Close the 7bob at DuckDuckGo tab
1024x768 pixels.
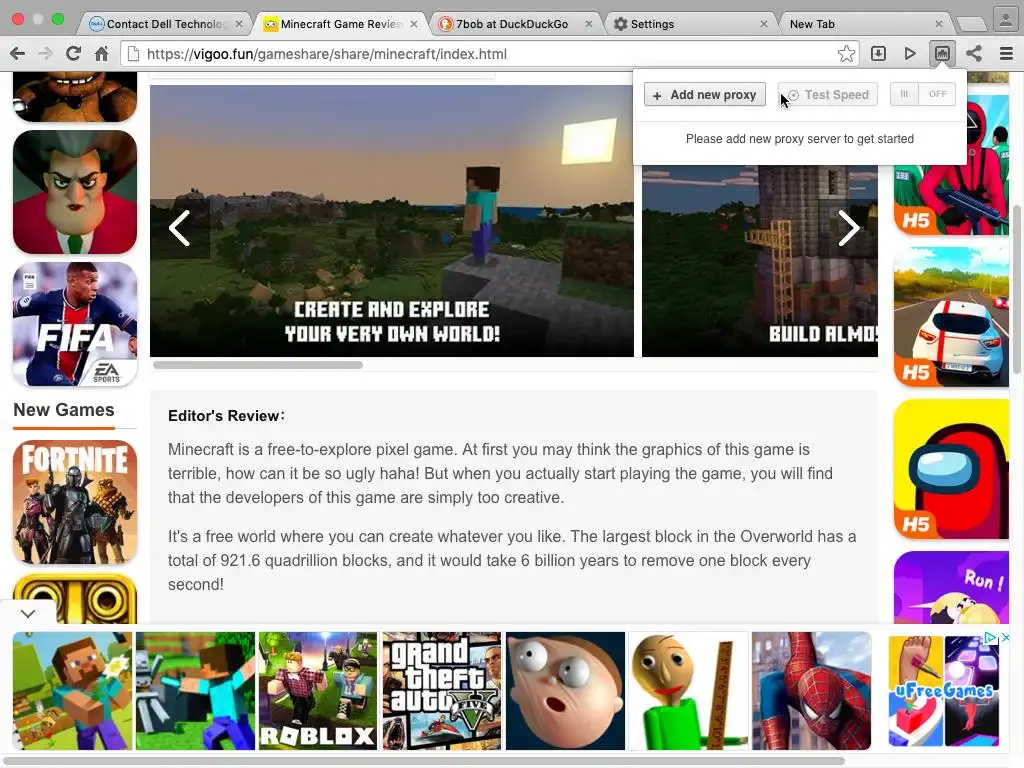(588, 24)
